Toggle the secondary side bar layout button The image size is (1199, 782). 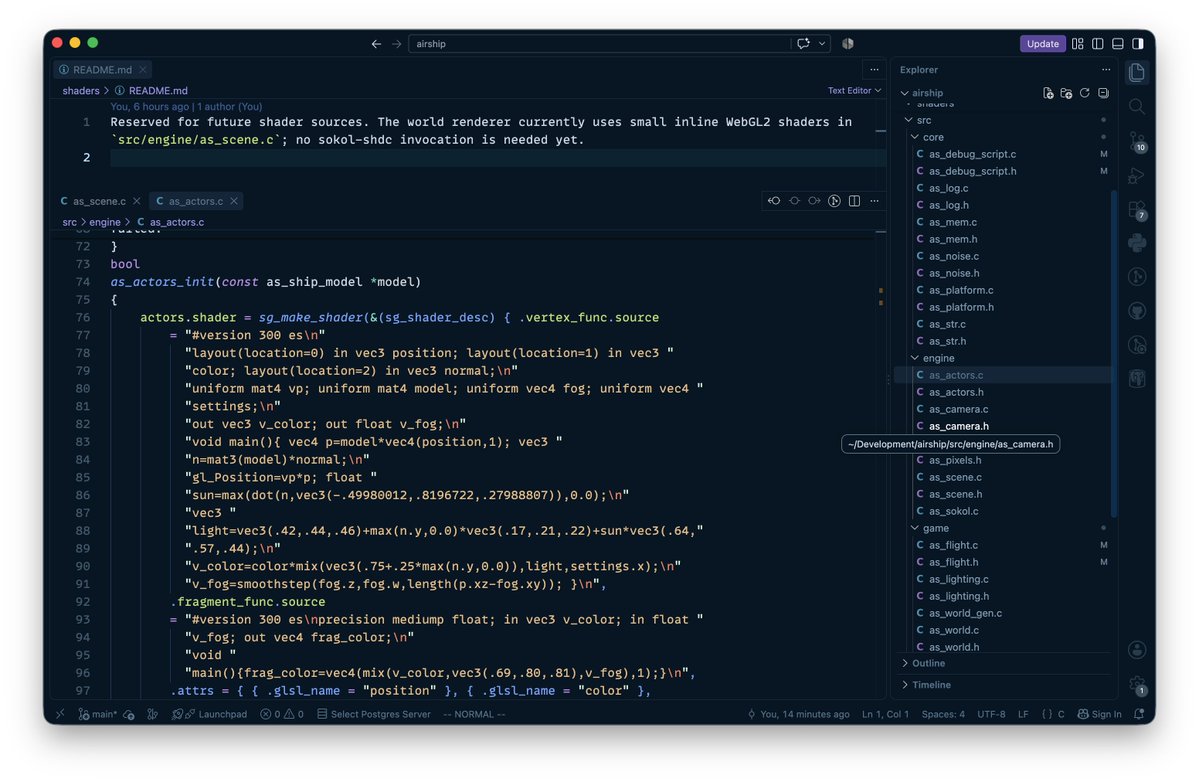(1138, 44)
